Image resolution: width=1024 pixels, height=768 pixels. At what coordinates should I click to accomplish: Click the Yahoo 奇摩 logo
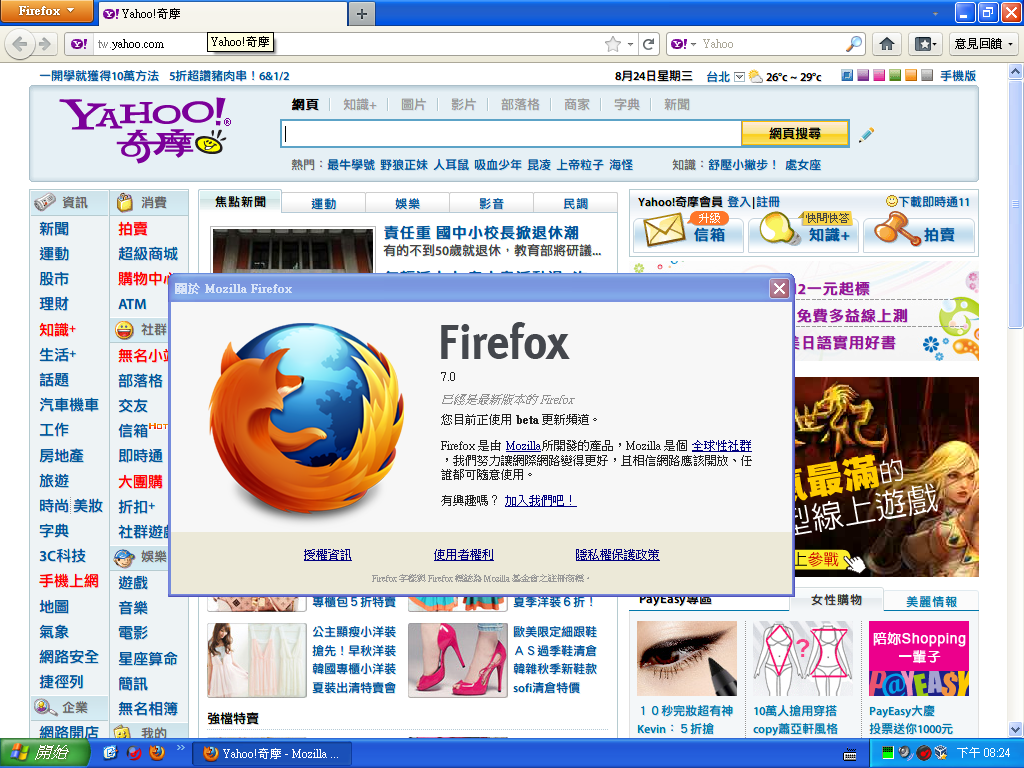(145, 129)
